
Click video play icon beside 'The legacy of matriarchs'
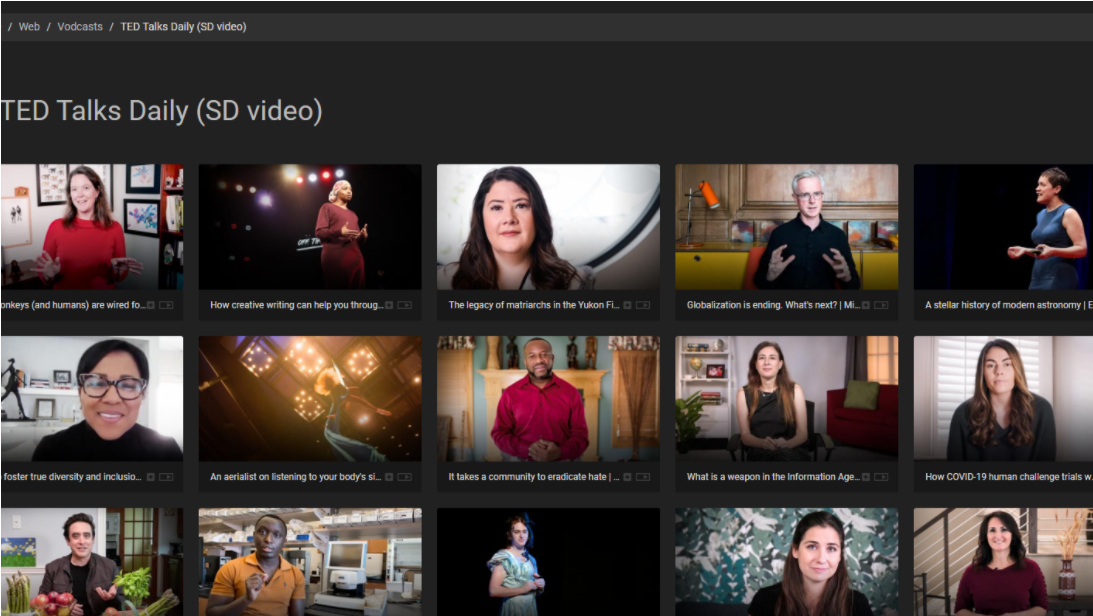pos(643,305)
